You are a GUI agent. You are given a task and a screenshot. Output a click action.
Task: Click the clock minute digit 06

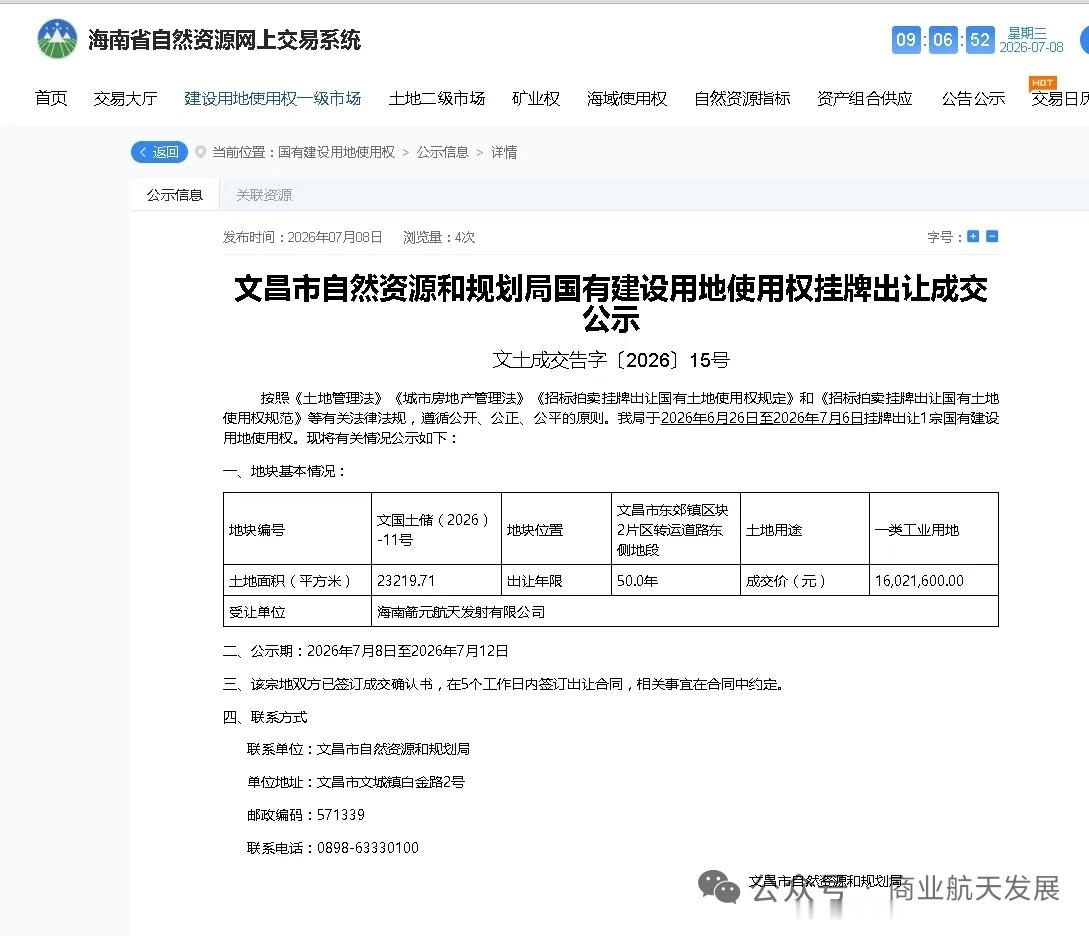[942, 40]
